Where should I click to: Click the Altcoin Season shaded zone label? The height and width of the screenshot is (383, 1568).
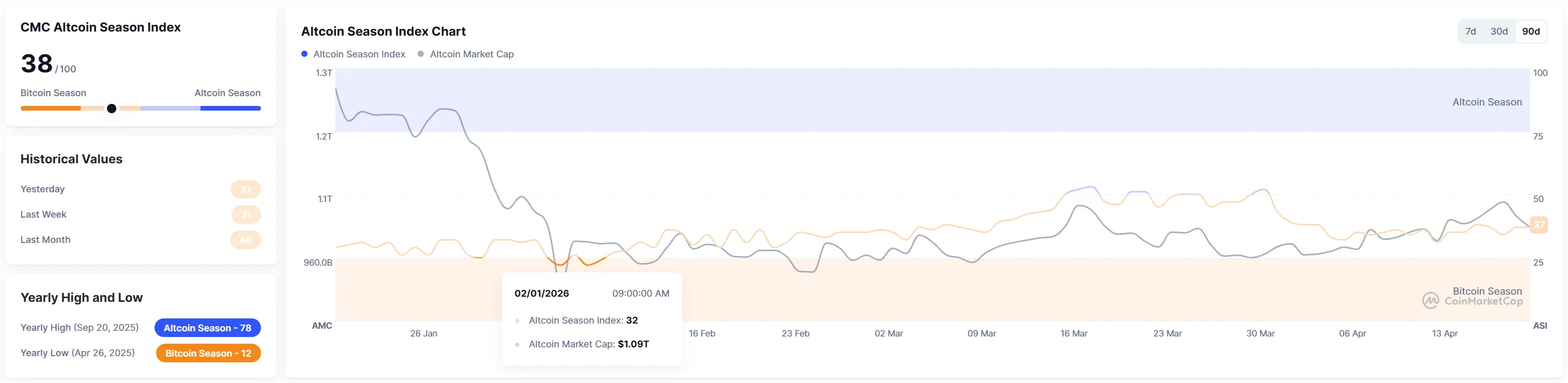[1486, 102]
